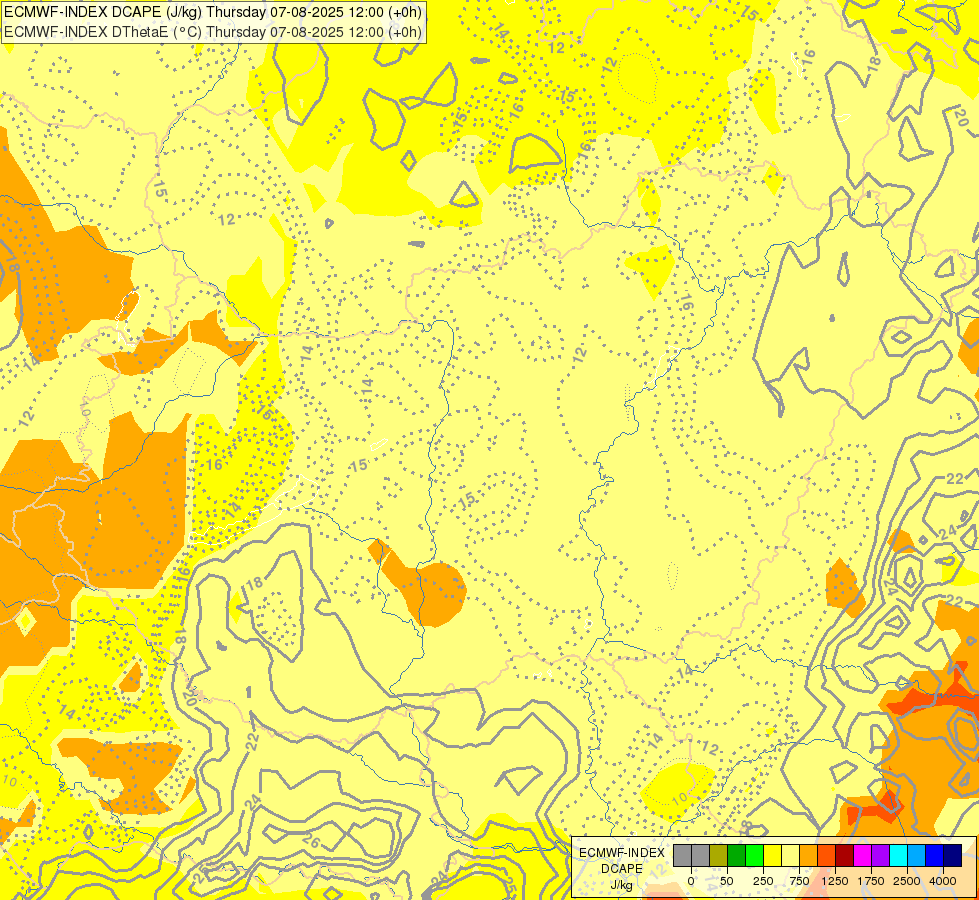
Task: Select the bright green legend swatch
Action: 755,855
